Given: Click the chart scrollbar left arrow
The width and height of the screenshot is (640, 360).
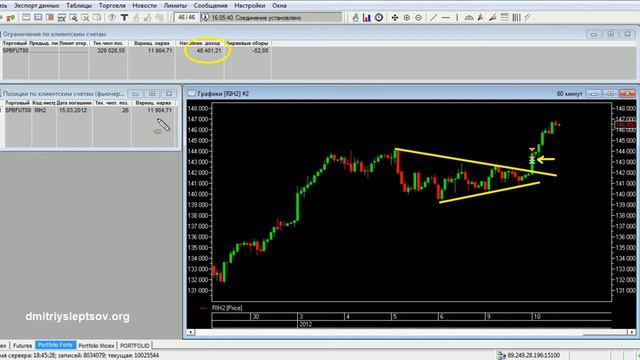Looking at the screenshot, I should pos(191,332).
